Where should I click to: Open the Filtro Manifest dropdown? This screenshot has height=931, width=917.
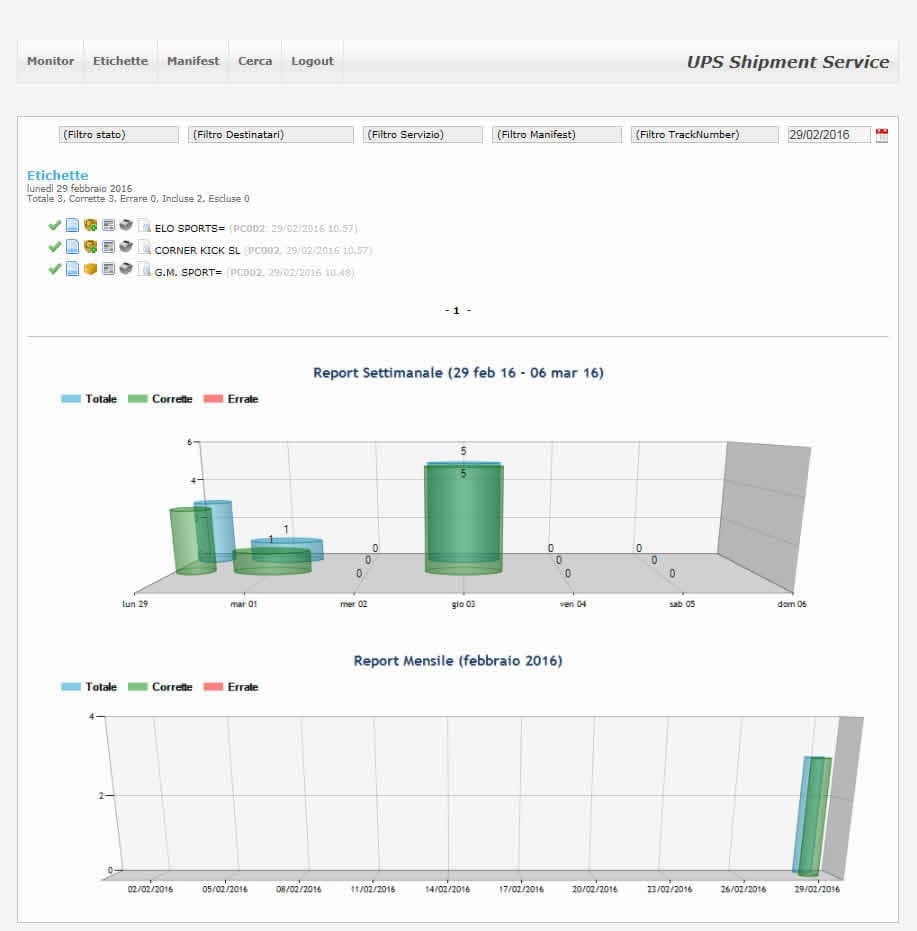click(x=557, y=135)
